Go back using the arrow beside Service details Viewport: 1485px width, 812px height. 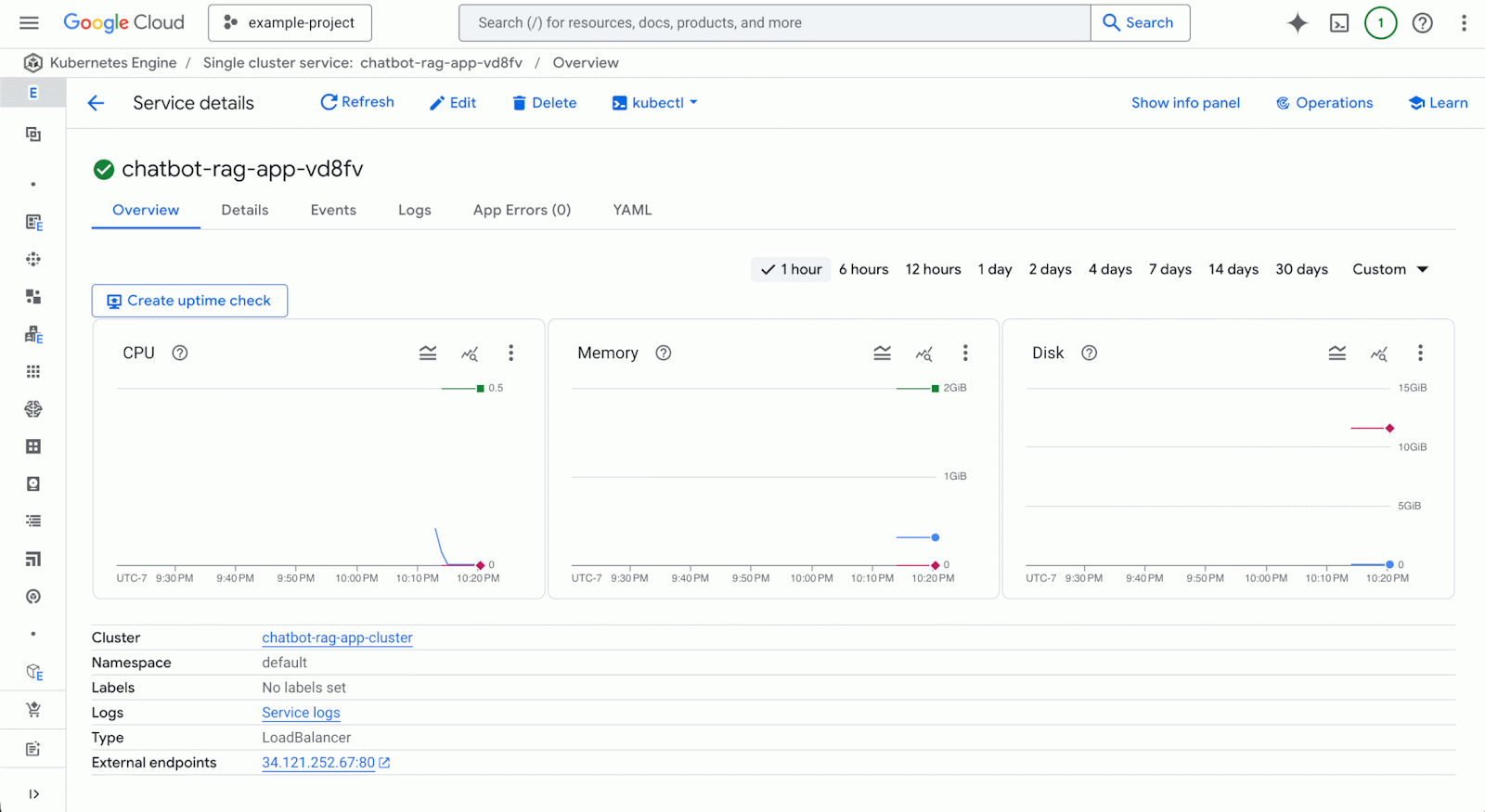[x=96, y=103]
